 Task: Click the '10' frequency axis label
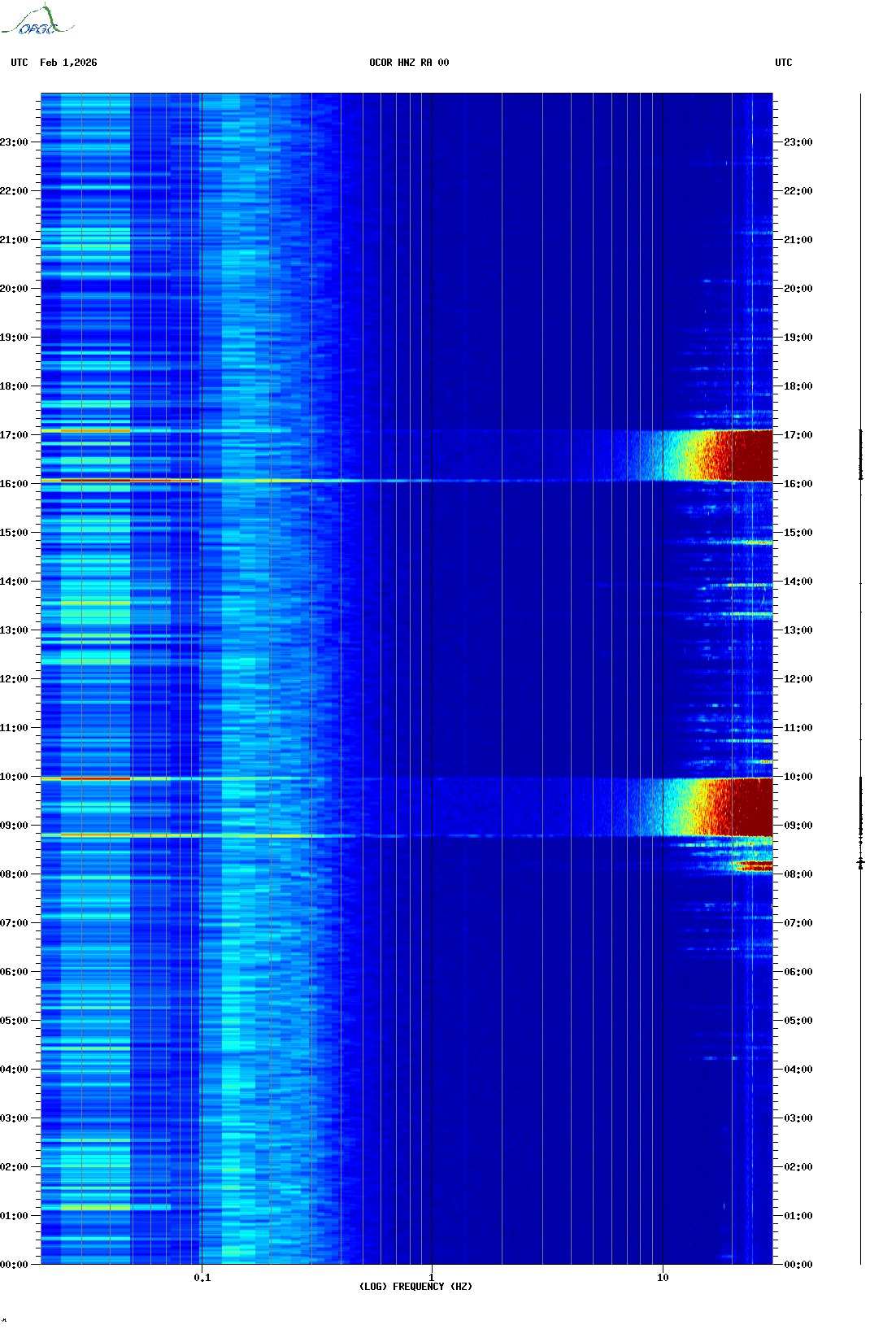[x=663, y=1277]
